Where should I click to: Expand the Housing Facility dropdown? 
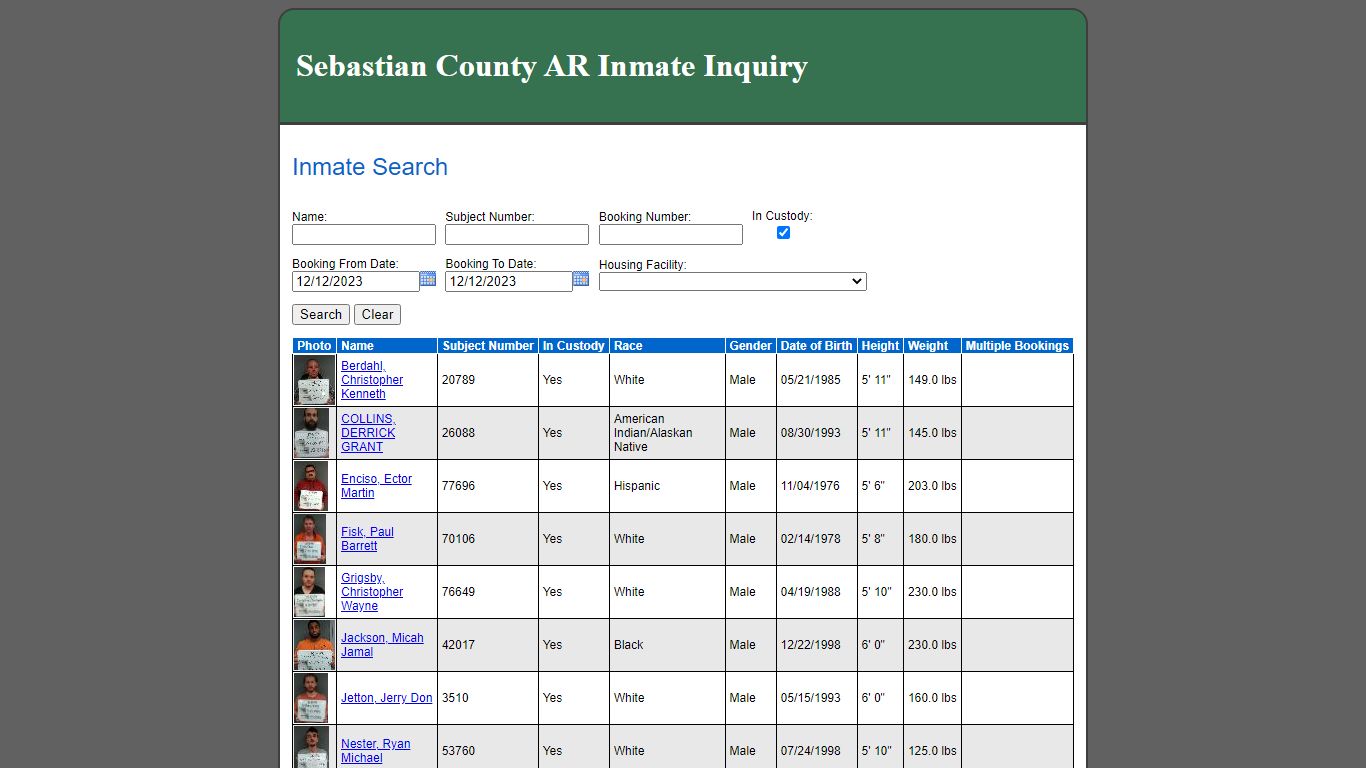pyautogui.click(x=733, y=282)
